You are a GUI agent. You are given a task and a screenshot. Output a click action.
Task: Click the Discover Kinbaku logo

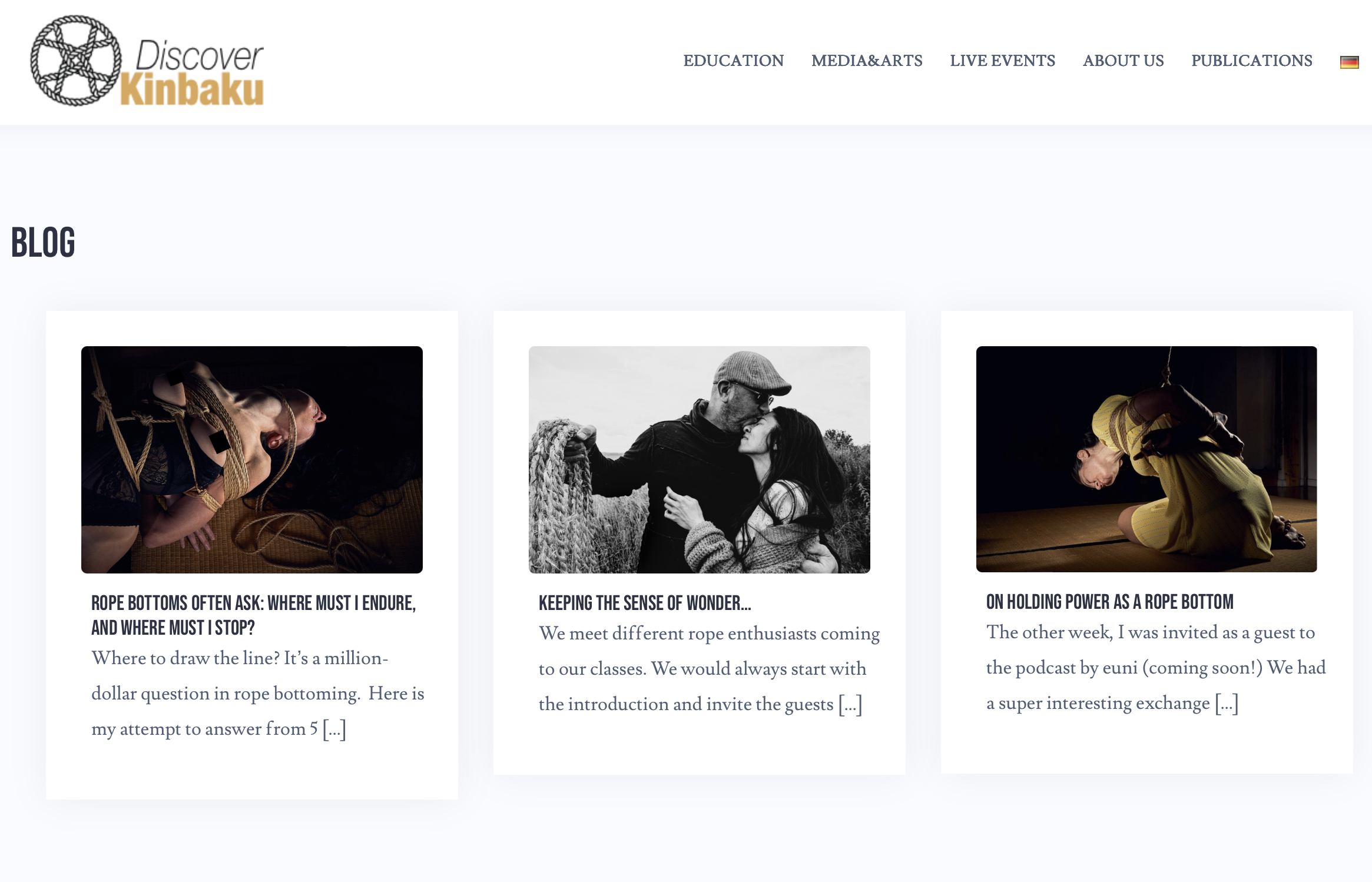click(147, 61)
